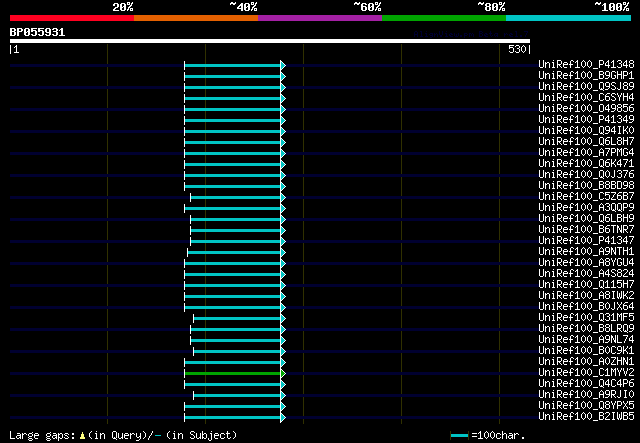Choose the UniRef100_Q31MF5 entry
Viewport: 640px width, 443px height.
click(x=586, y=318)
